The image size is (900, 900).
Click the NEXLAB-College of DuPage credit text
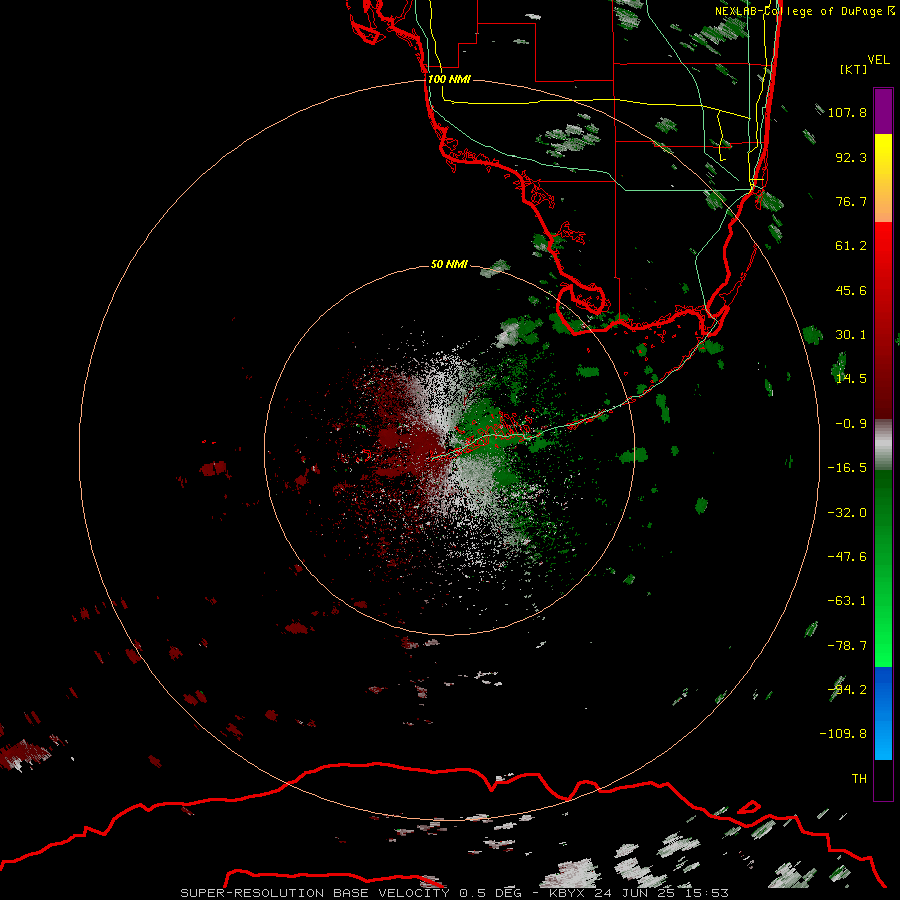point(805,11)
